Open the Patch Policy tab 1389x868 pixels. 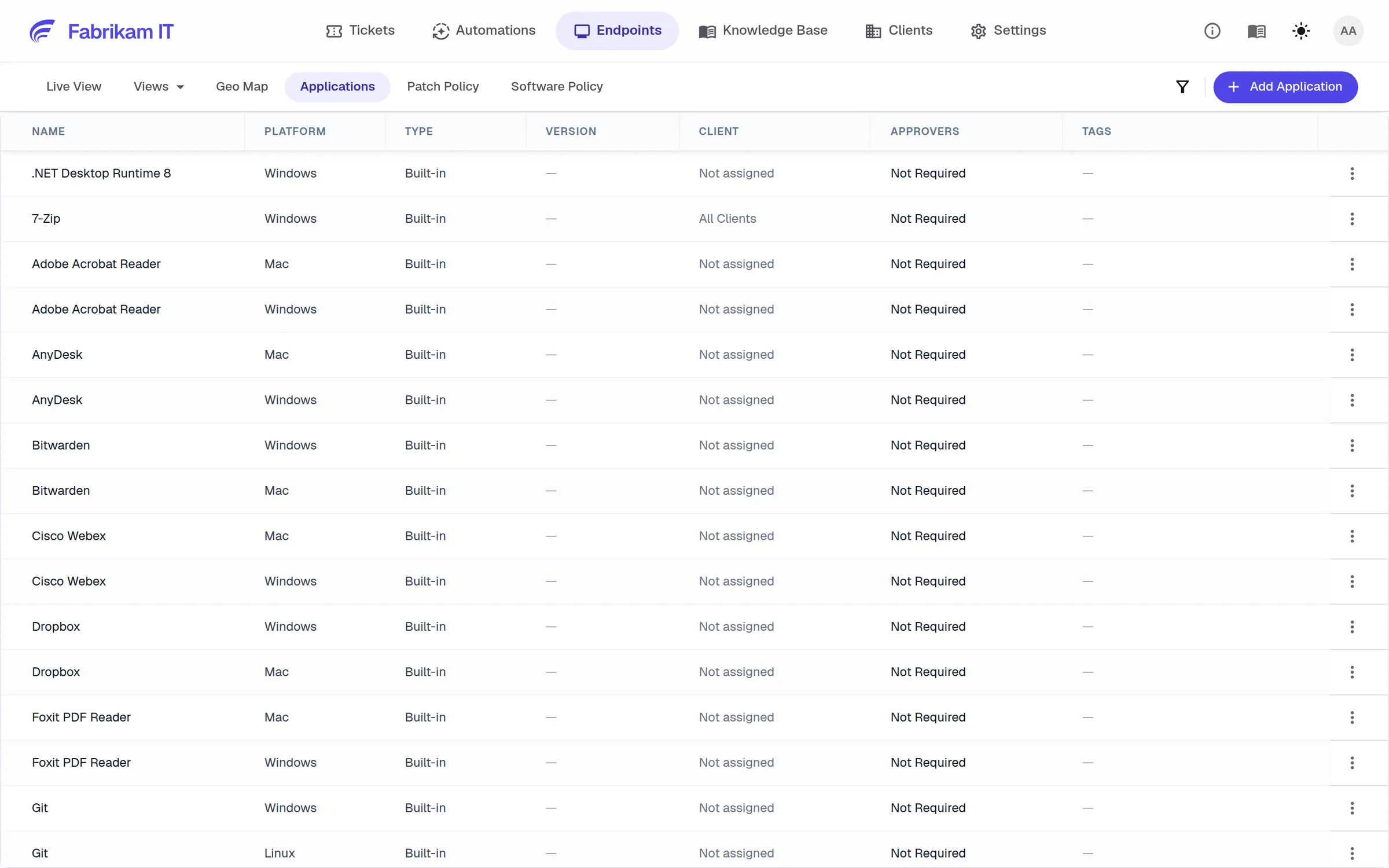(x=443, y=87)
